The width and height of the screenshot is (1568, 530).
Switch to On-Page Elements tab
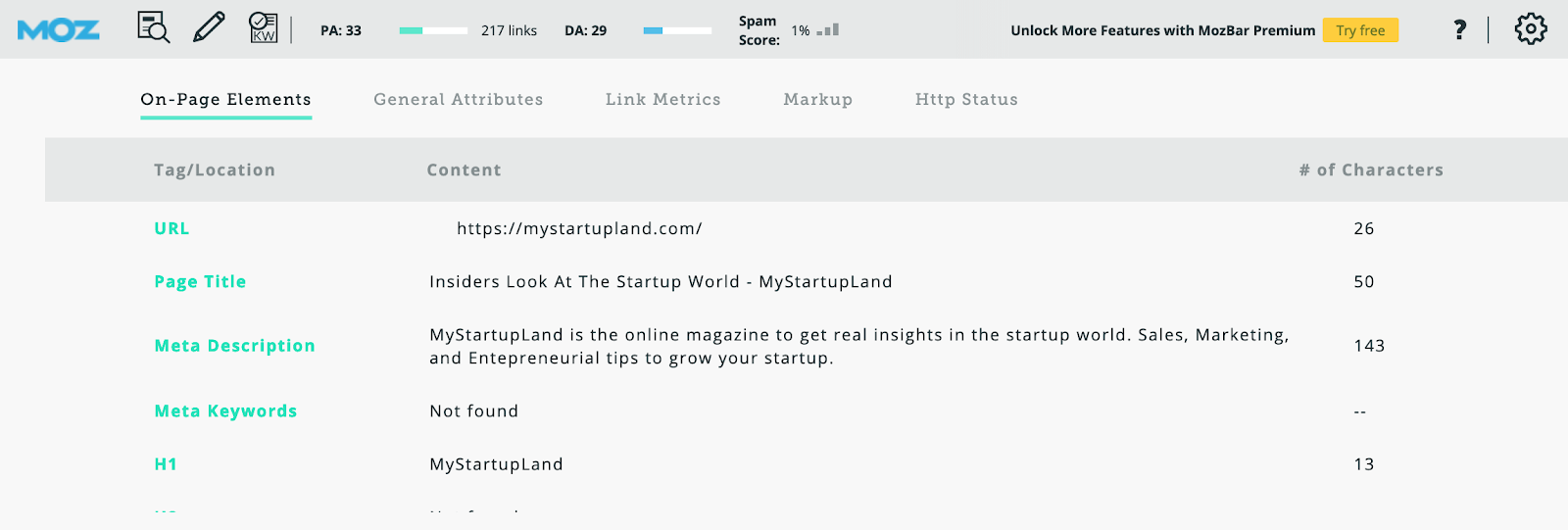(x=226, y=99)
